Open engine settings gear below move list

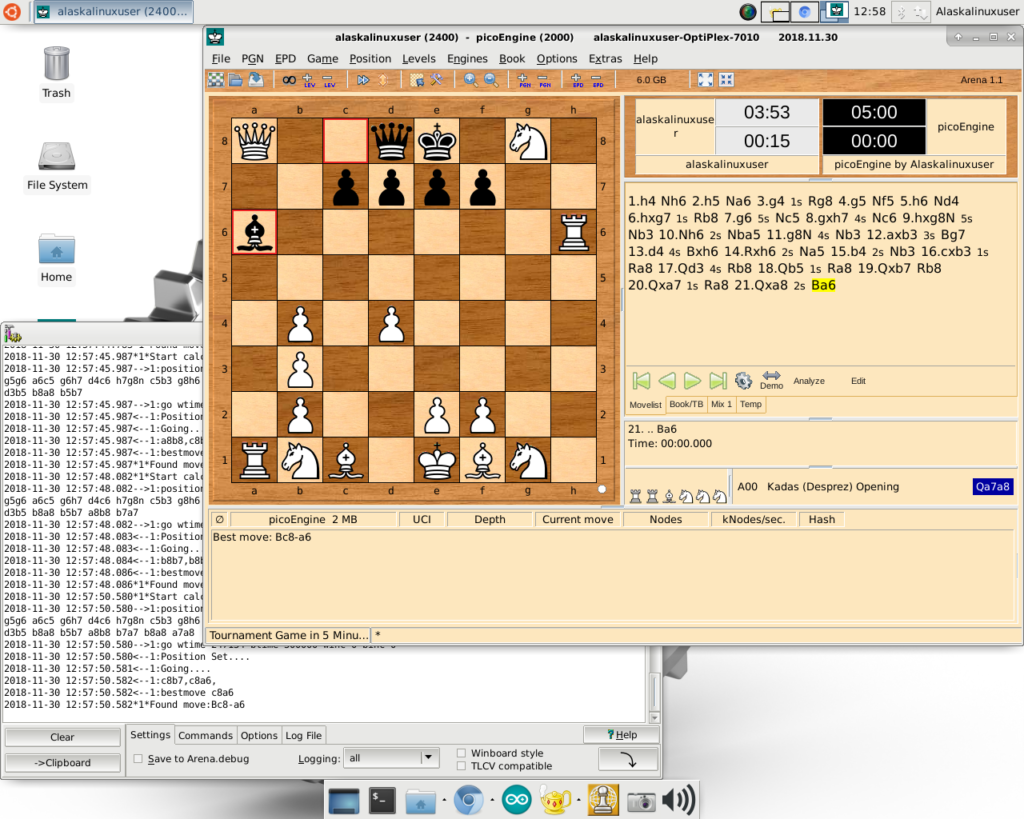pyautogui.click(x=743, y=381)
